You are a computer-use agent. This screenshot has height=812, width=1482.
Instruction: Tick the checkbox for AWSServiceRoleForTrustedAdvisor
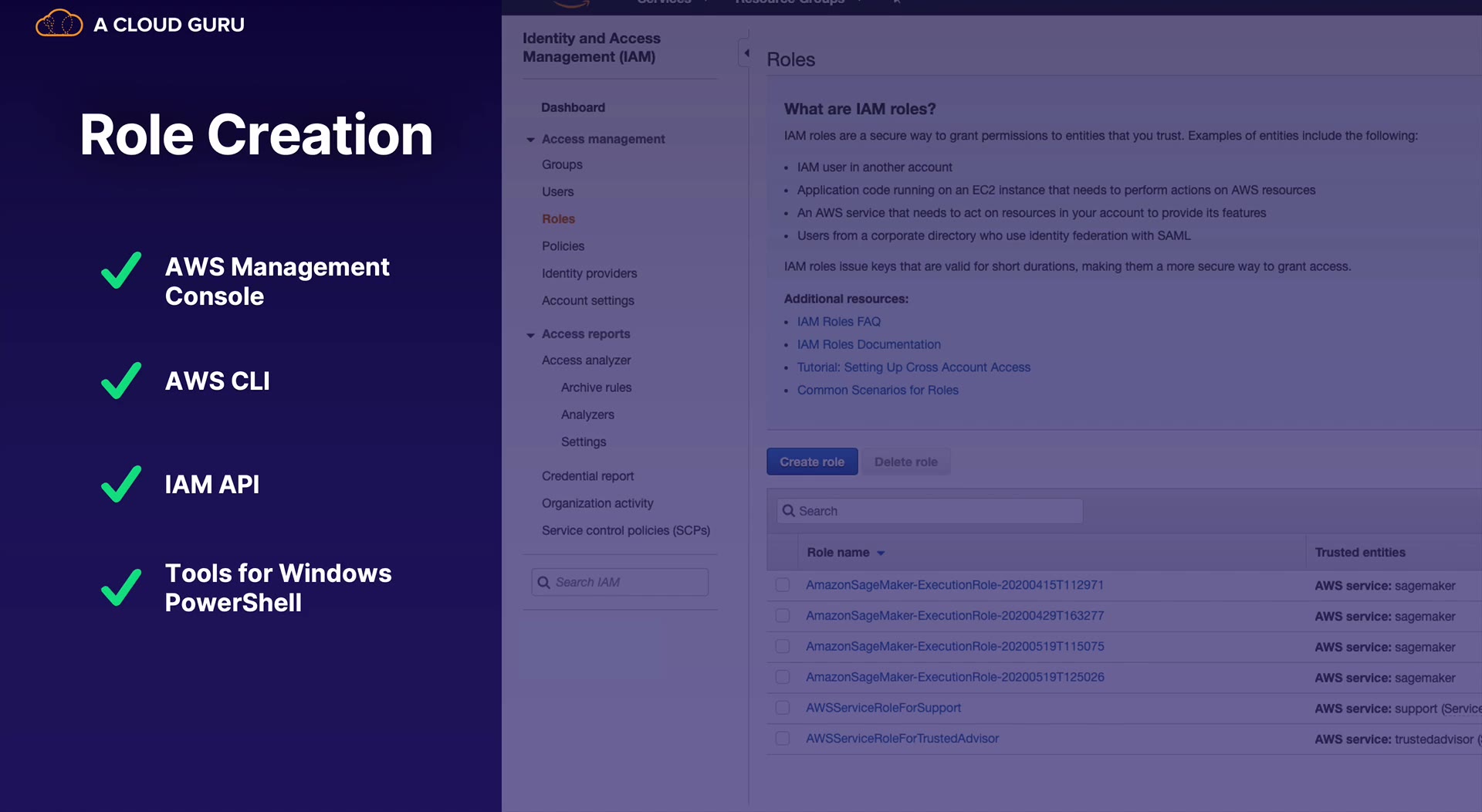[783, 739]
